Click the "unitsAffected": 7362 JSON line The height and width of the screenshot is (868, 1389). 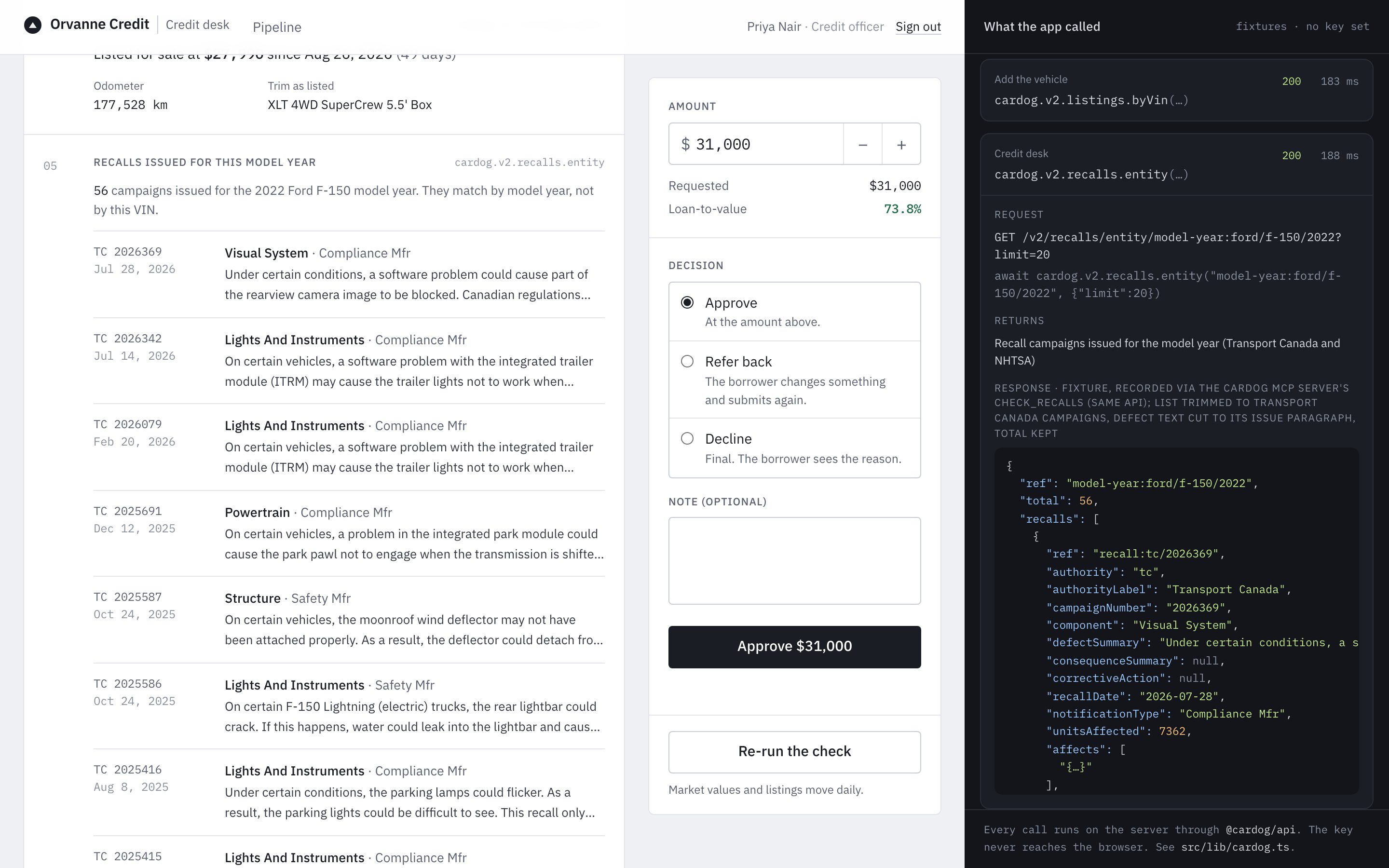pyautogui.click(x=1118, y=732)
